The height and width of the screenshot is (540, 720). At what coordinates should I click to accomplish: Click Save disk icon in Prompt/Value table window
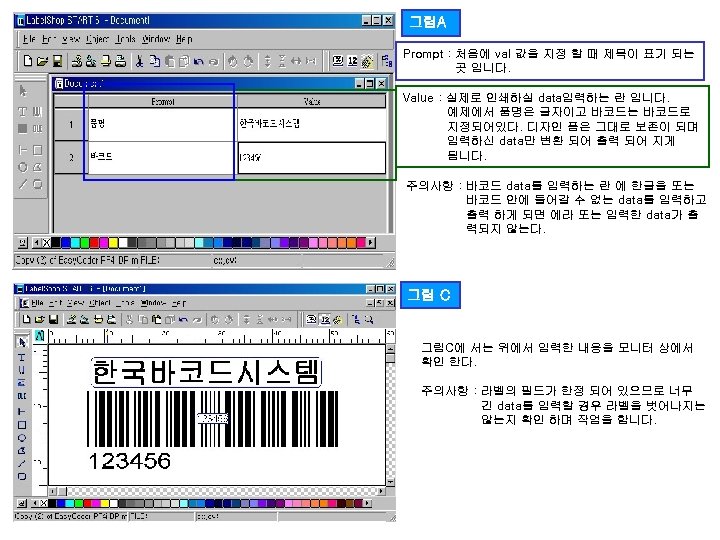(57, 61)
